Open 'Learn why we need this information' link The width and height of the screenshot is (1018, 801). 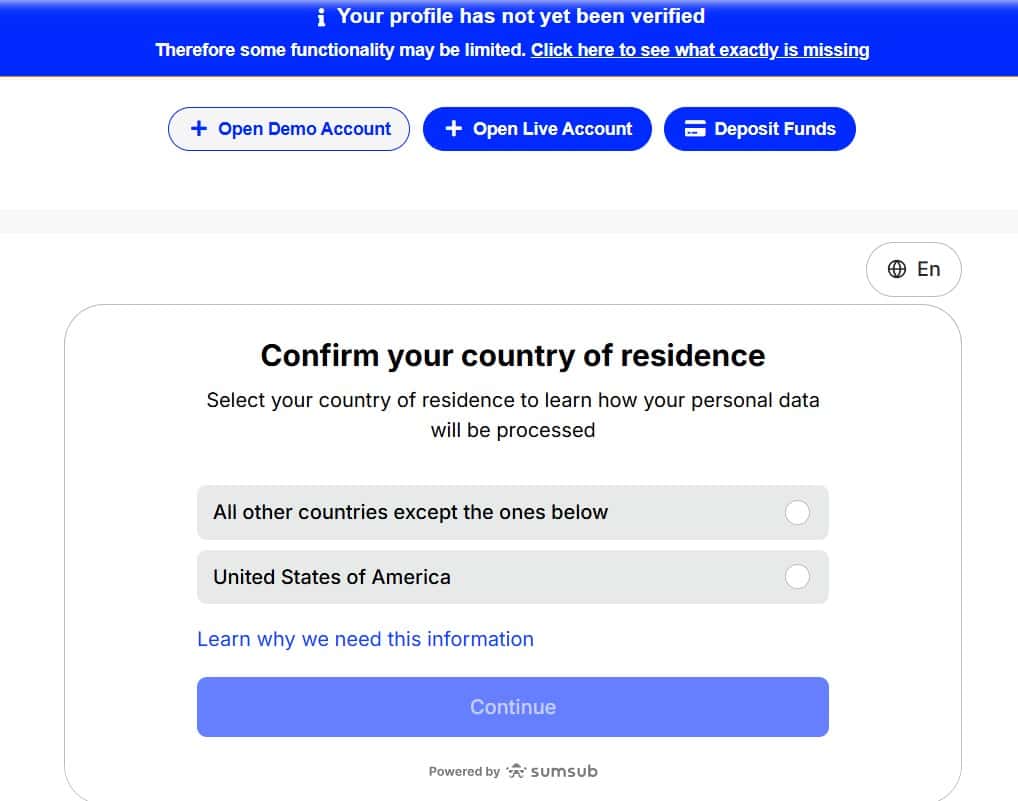(x=365, y=639)
